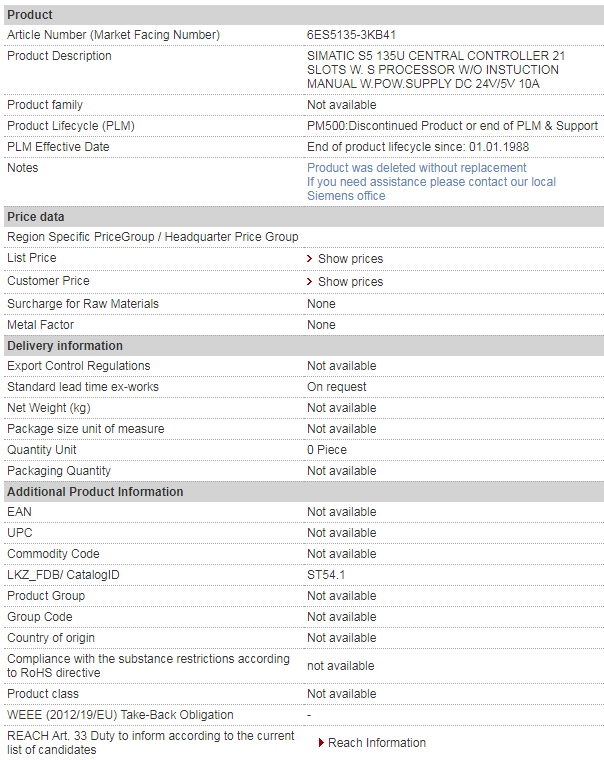
Task: Open Show prices link for List Price
Action: point(350,259)
